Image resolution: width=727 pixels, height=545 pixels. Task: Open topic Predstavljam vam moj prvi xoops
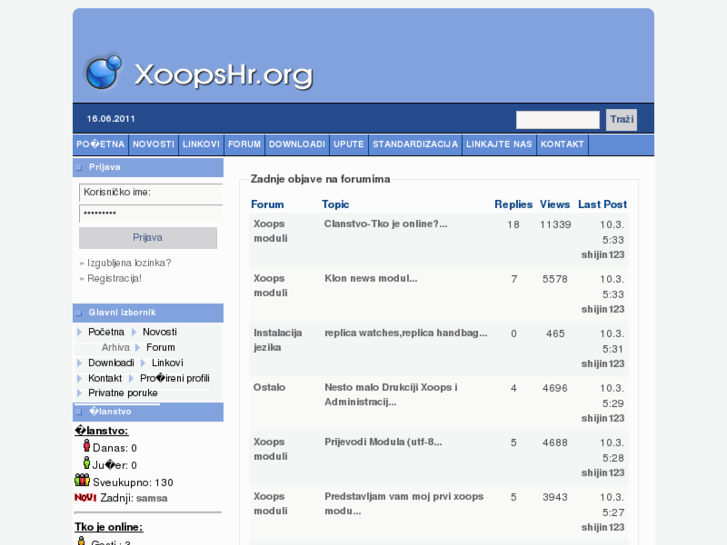click(404, 504)
